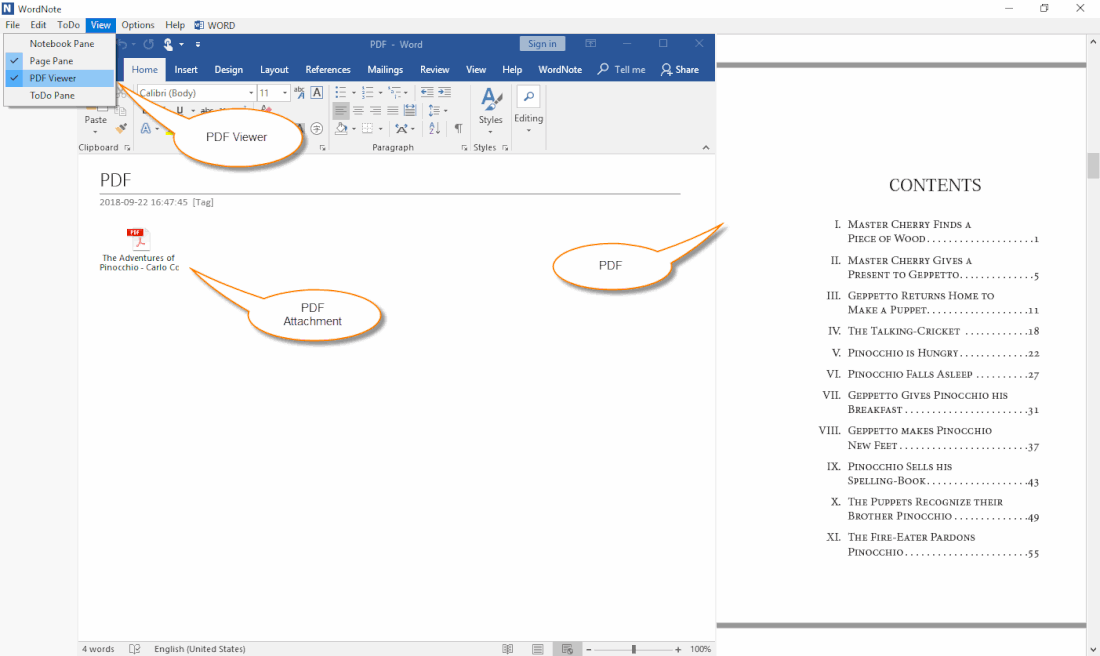
Task: Click the ribbon display options icon
Action: point(591,43)
